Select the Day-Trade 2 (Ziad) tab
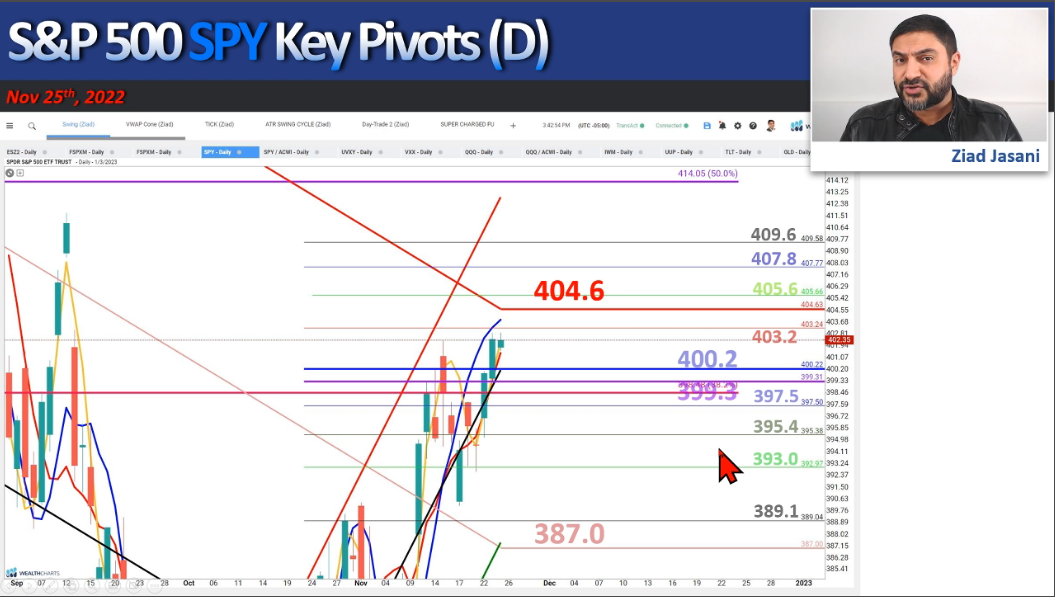Screen dimensions: 1055x597 (386, 125)
